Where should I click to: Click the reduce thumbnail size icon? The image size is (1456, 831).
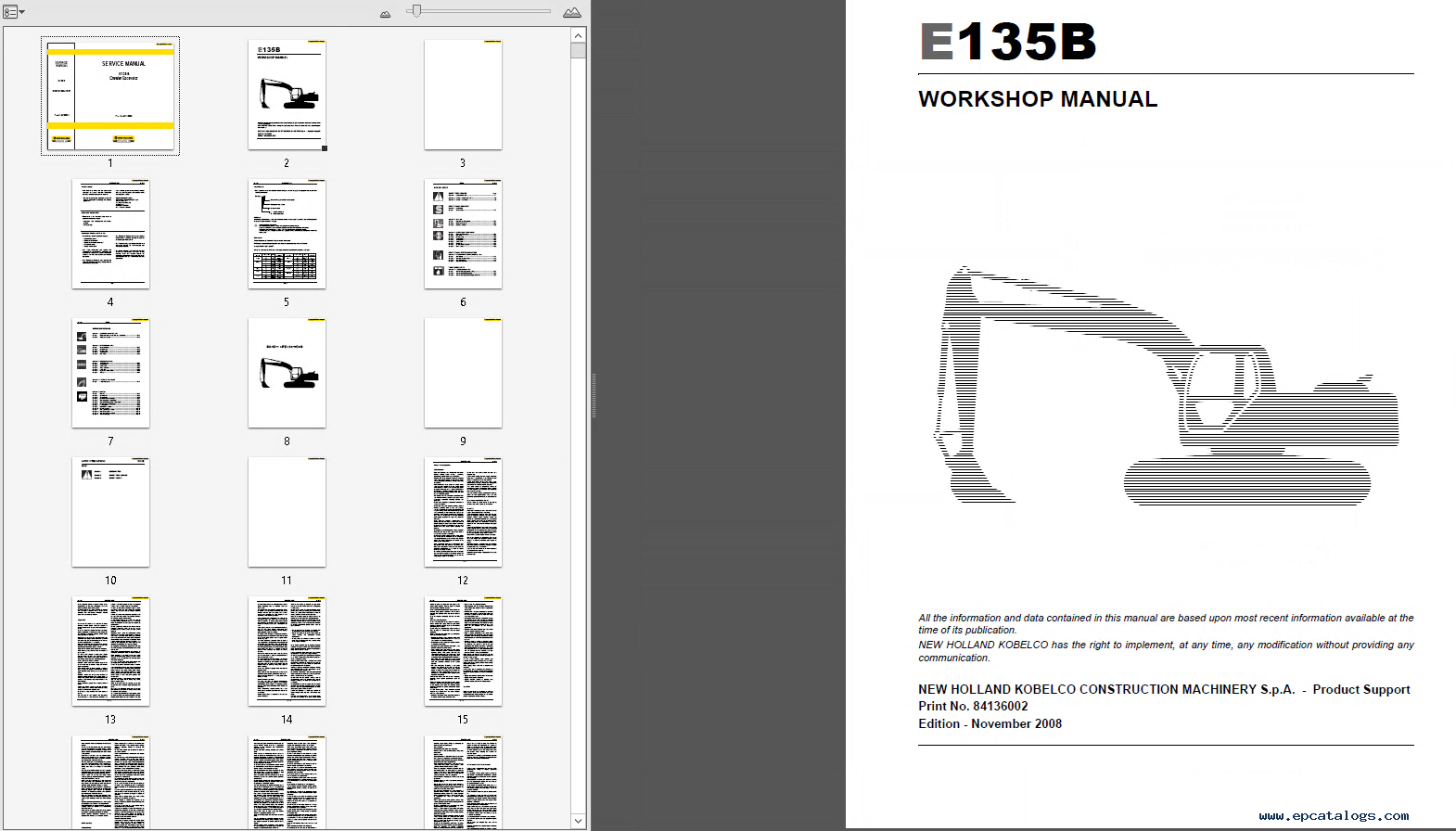(x=386, y=14)
